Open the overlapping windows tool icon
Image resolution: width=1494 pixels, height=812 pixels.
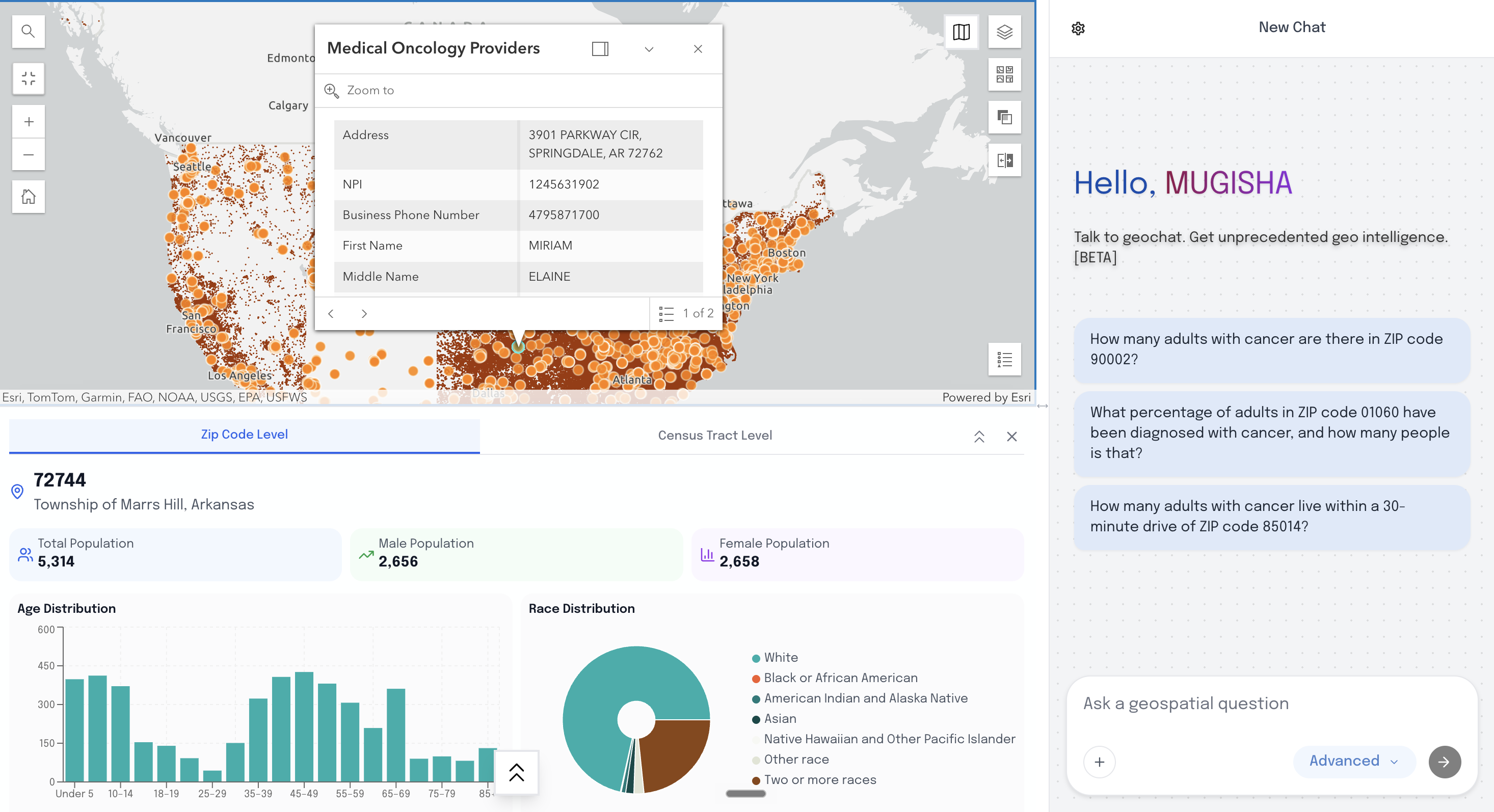pyautogui.click(x=1004, y=117)
